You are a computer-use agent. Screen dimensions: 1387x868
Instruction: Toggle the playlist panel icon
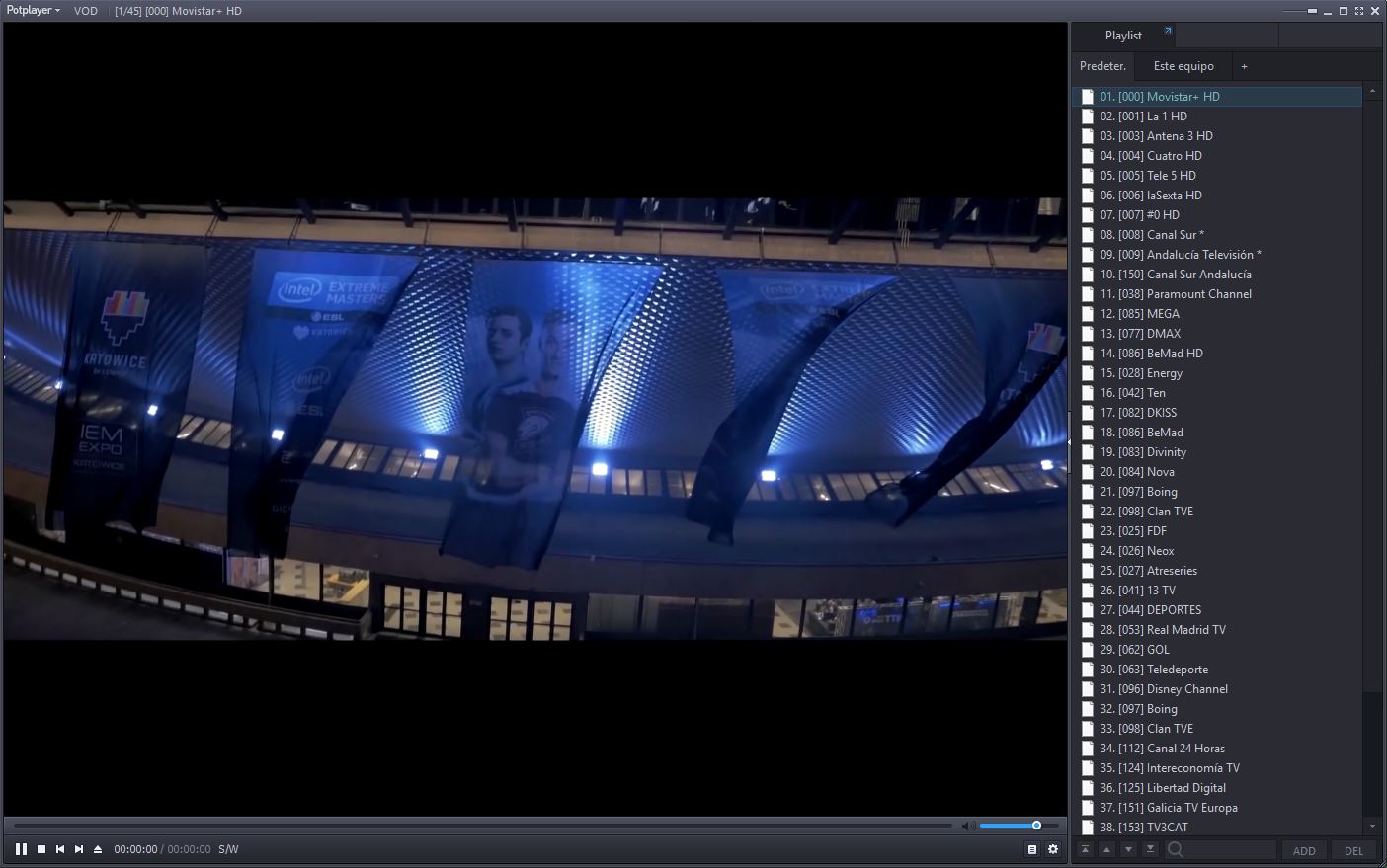1032,849
